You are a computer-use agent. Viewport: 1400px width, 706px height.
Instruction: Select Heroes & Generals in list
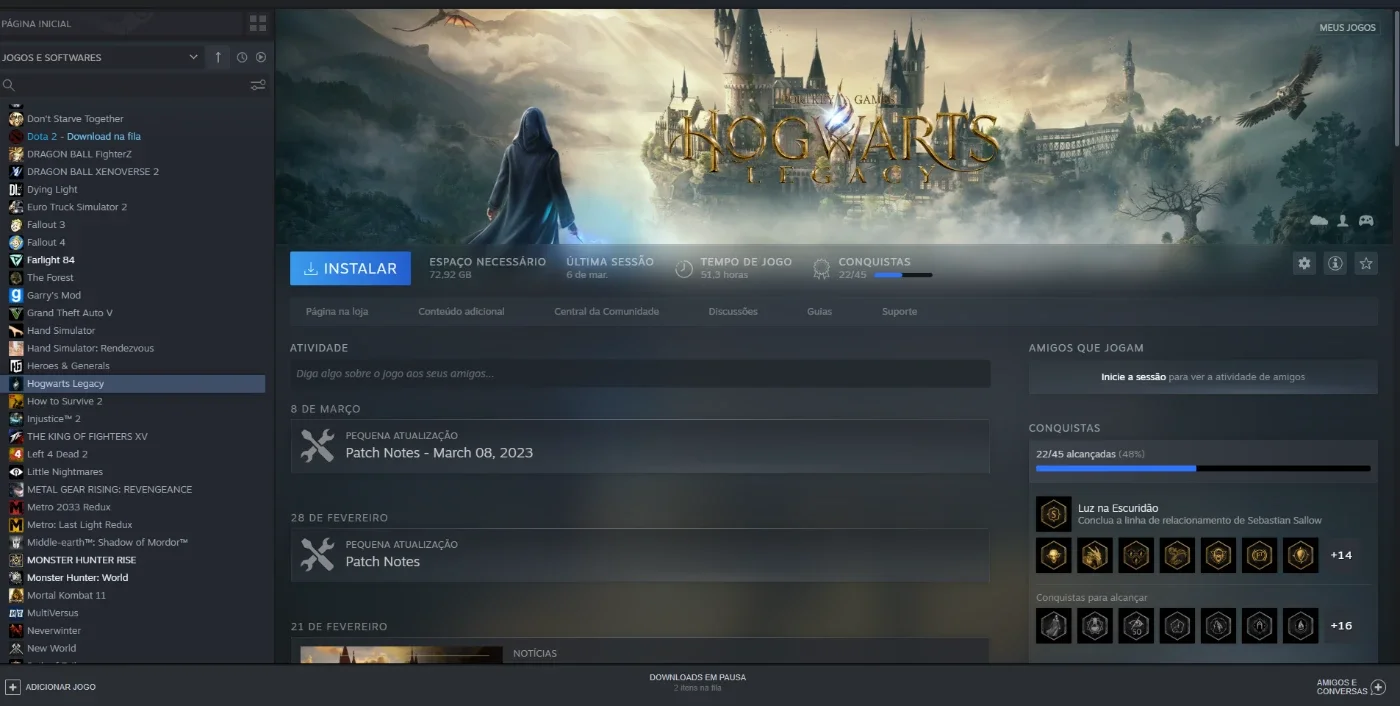click(x=68, y=366)
